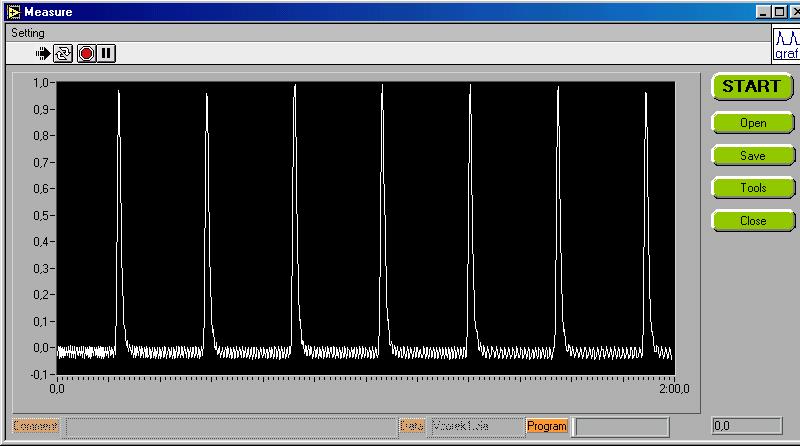Maximize the Measure window

(779, 12)
